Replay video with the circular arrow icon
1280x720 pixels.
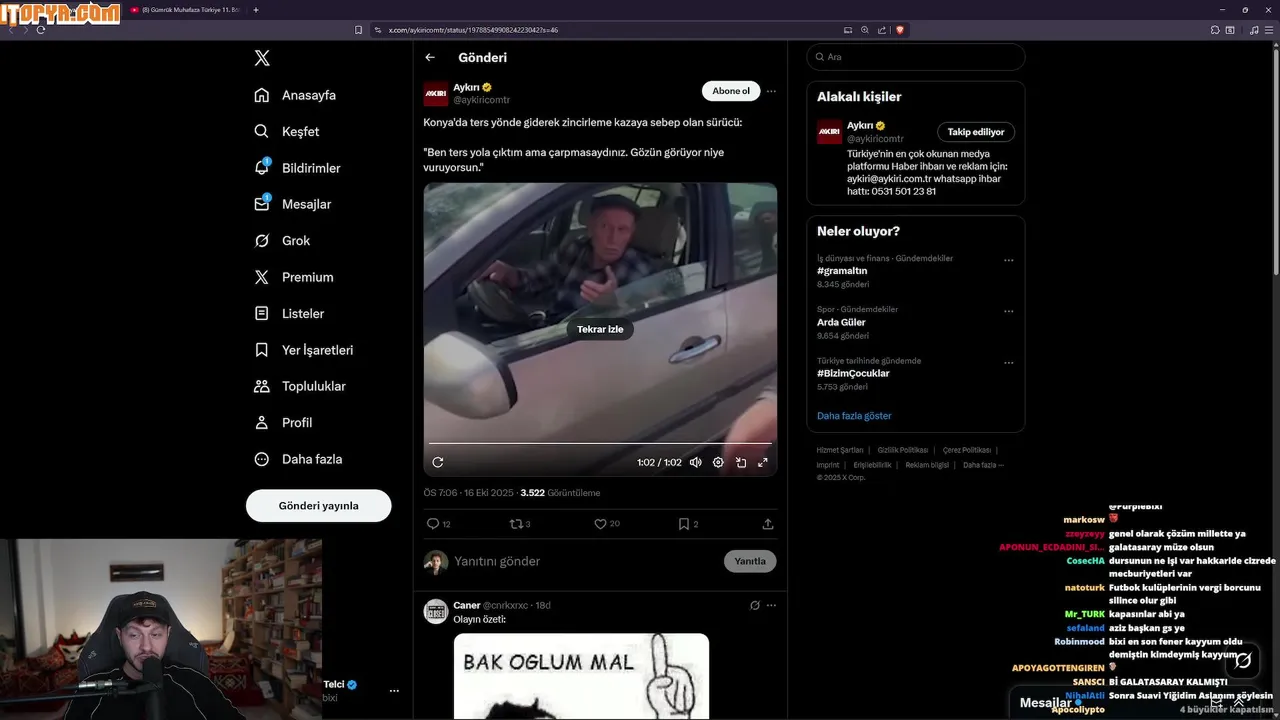tap(437, 462)
